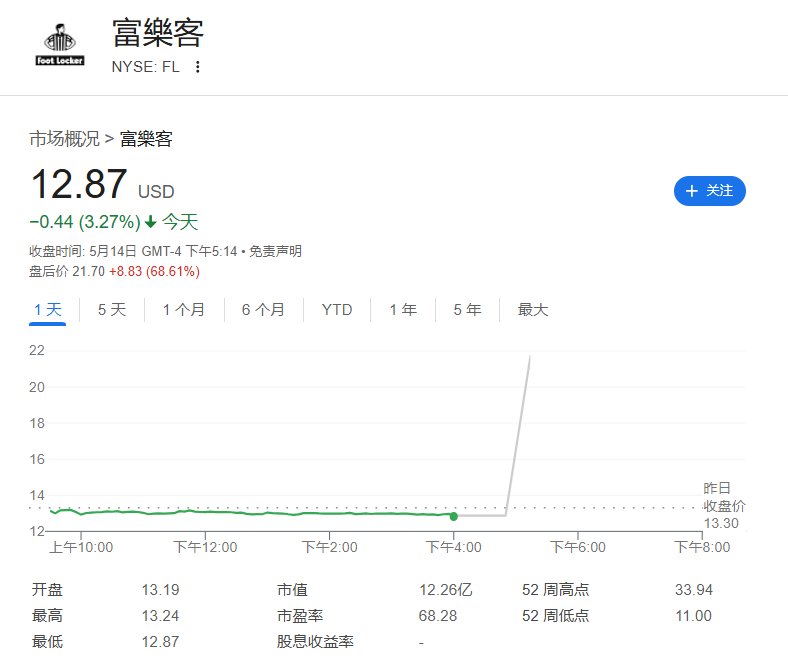
Task: Open the three-dot menu beside NYSE: FL
Action: (198, 67)
